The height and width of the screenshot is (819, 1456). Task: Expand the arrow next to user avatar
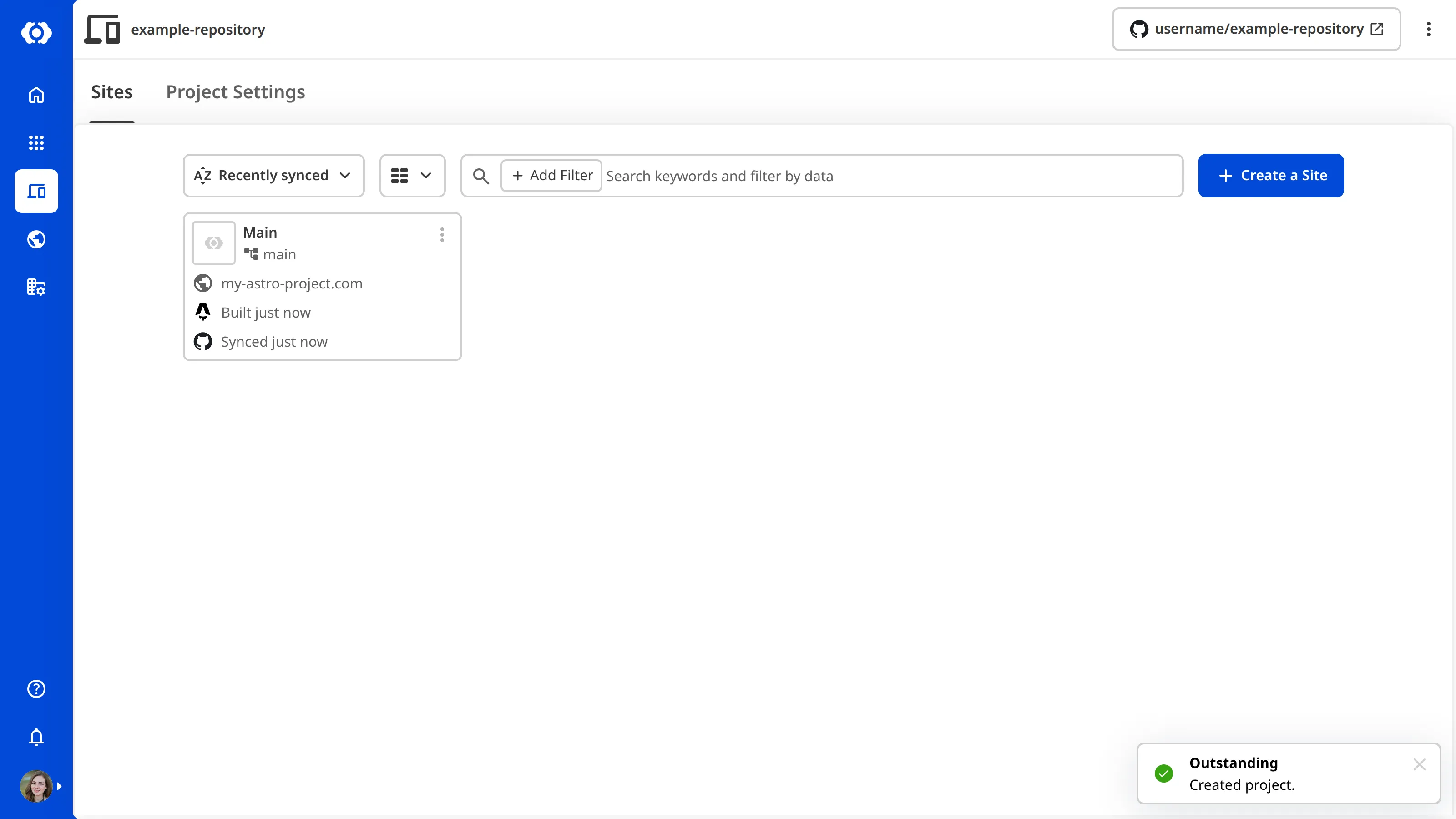(59, 786)
